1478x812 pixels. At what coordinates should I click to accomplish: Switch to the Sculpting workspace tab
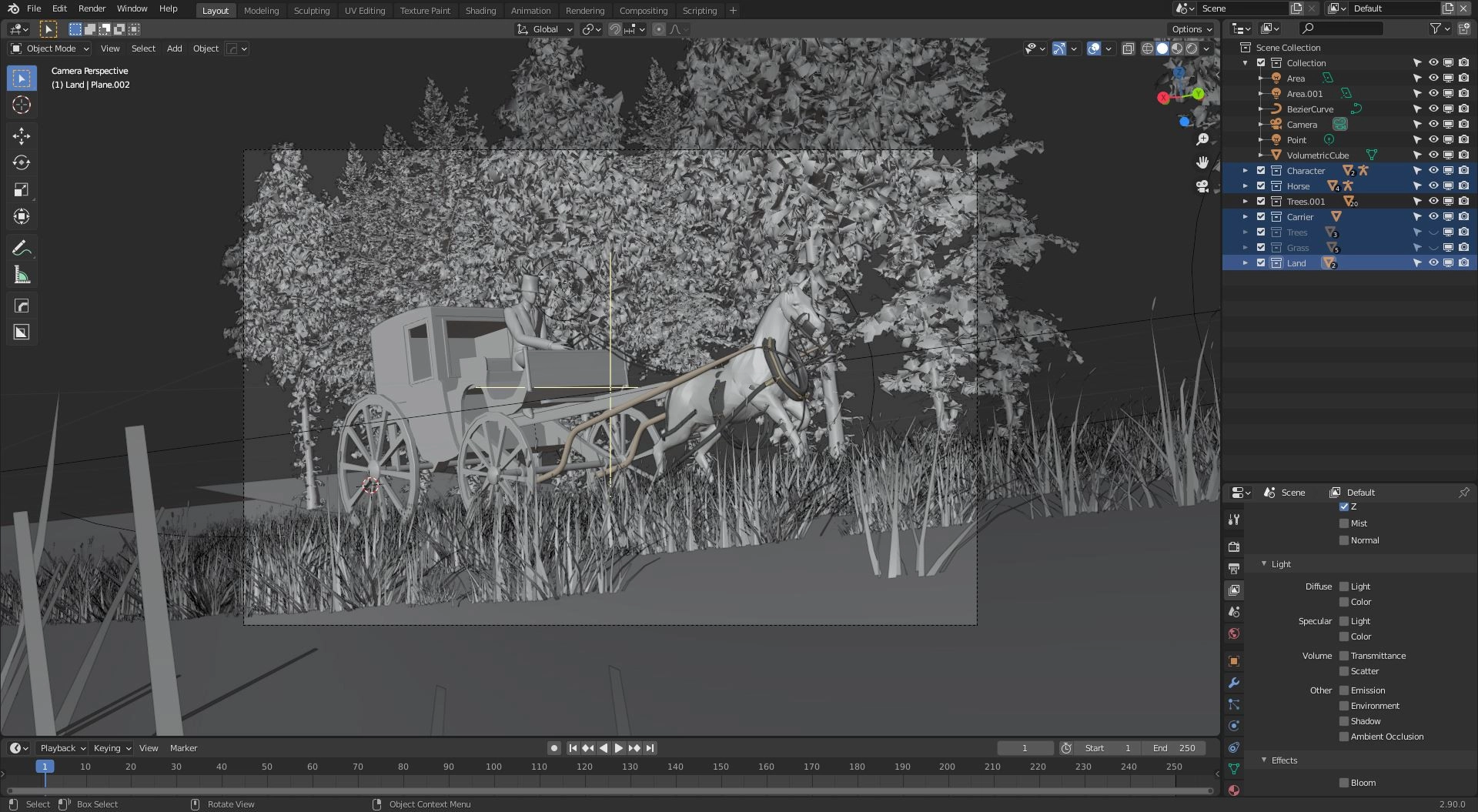click(x=311, y=11)
